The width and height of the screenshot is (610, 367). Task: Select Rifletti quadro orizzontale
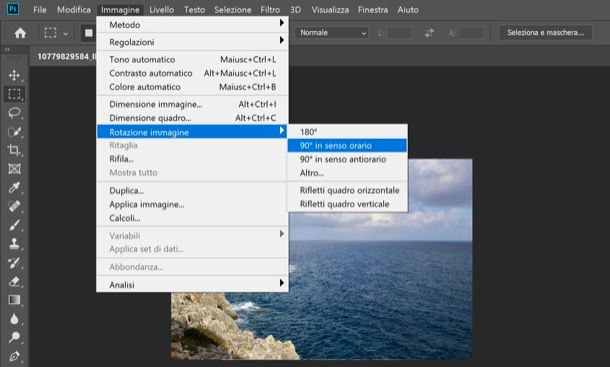(347, 190)
